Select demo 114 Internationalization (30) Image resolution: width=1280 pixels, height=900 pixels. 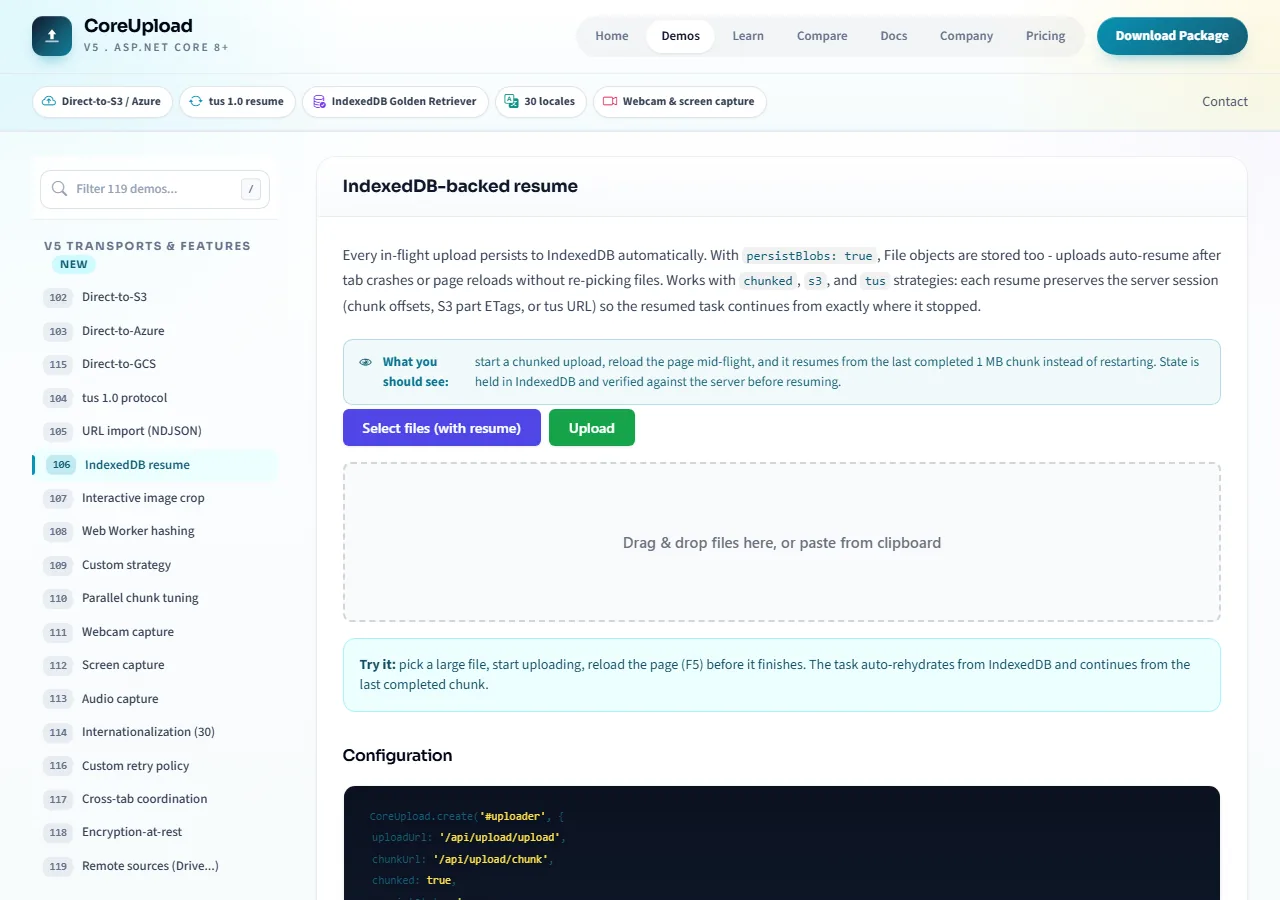point(155,732)
